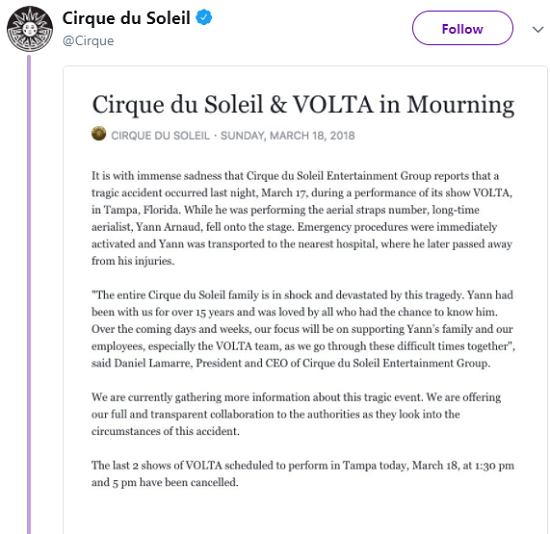Open the Cirque du Soleil display name profile
Screen dimensions: 550x534
pyautogui.click(x=126, y=18)
